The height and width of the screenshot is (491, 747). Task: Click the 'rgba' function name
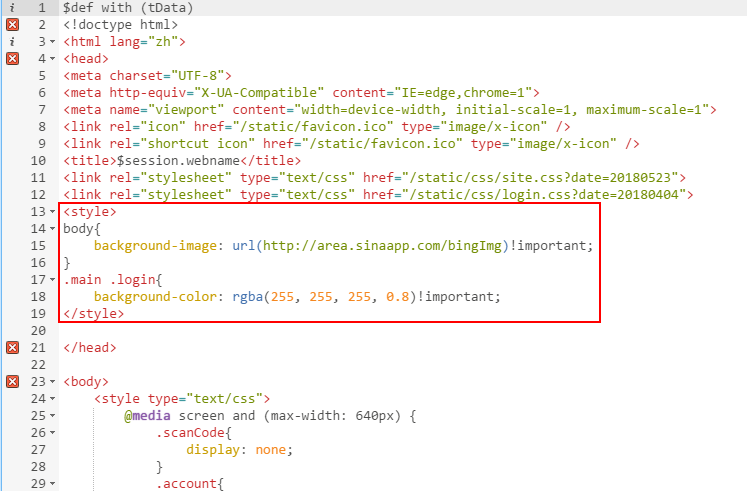248,297
